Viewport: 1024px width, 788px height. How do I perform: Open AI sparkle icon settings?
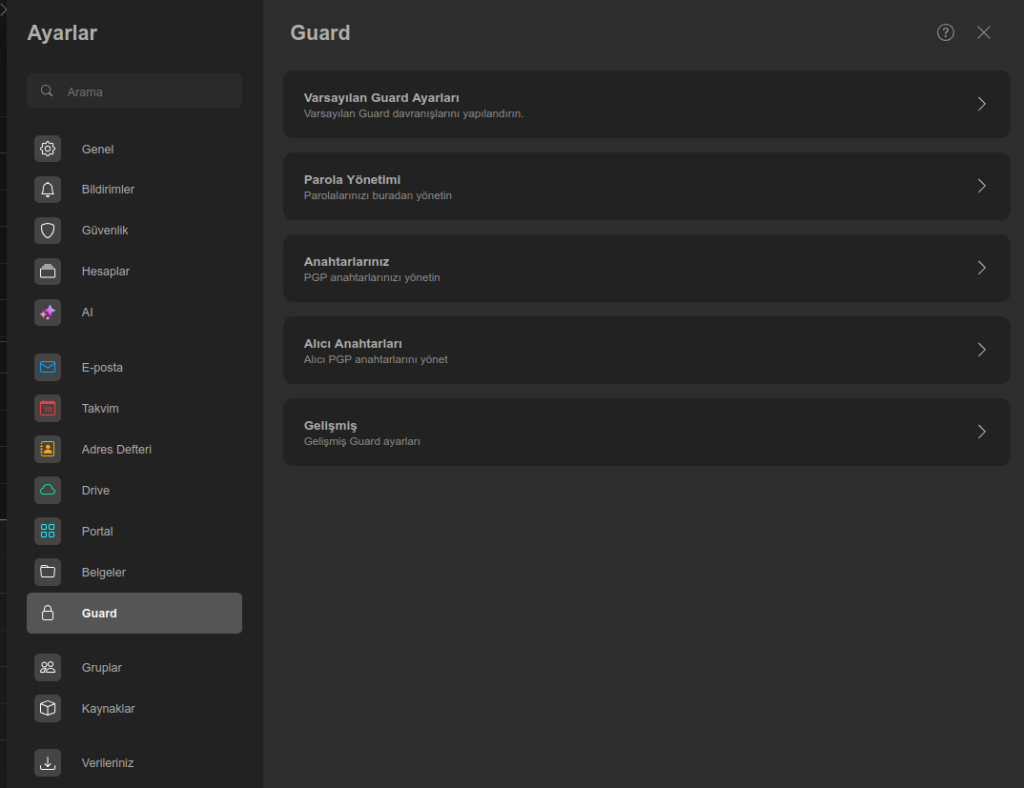pos(47,312)
